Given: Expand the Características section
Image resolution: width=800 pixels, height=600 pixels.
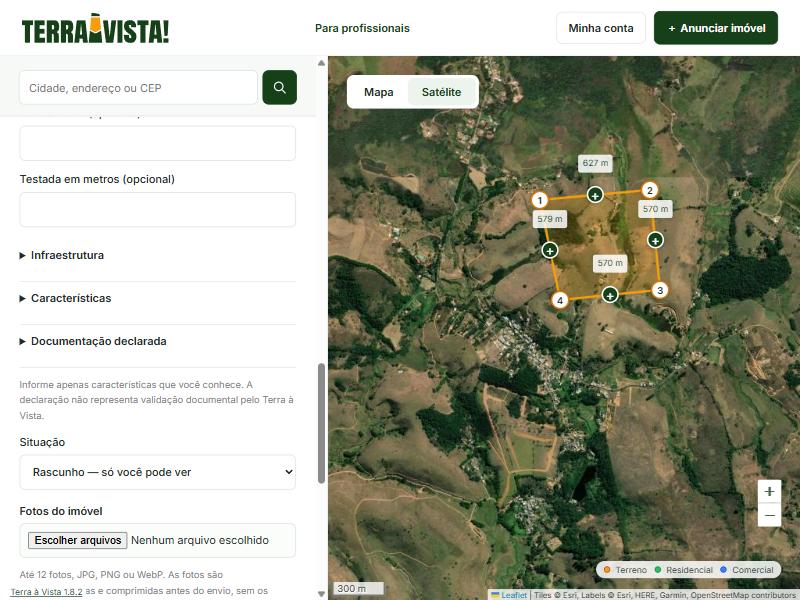Looking at the screenshot, I should (x=158, y=298).
